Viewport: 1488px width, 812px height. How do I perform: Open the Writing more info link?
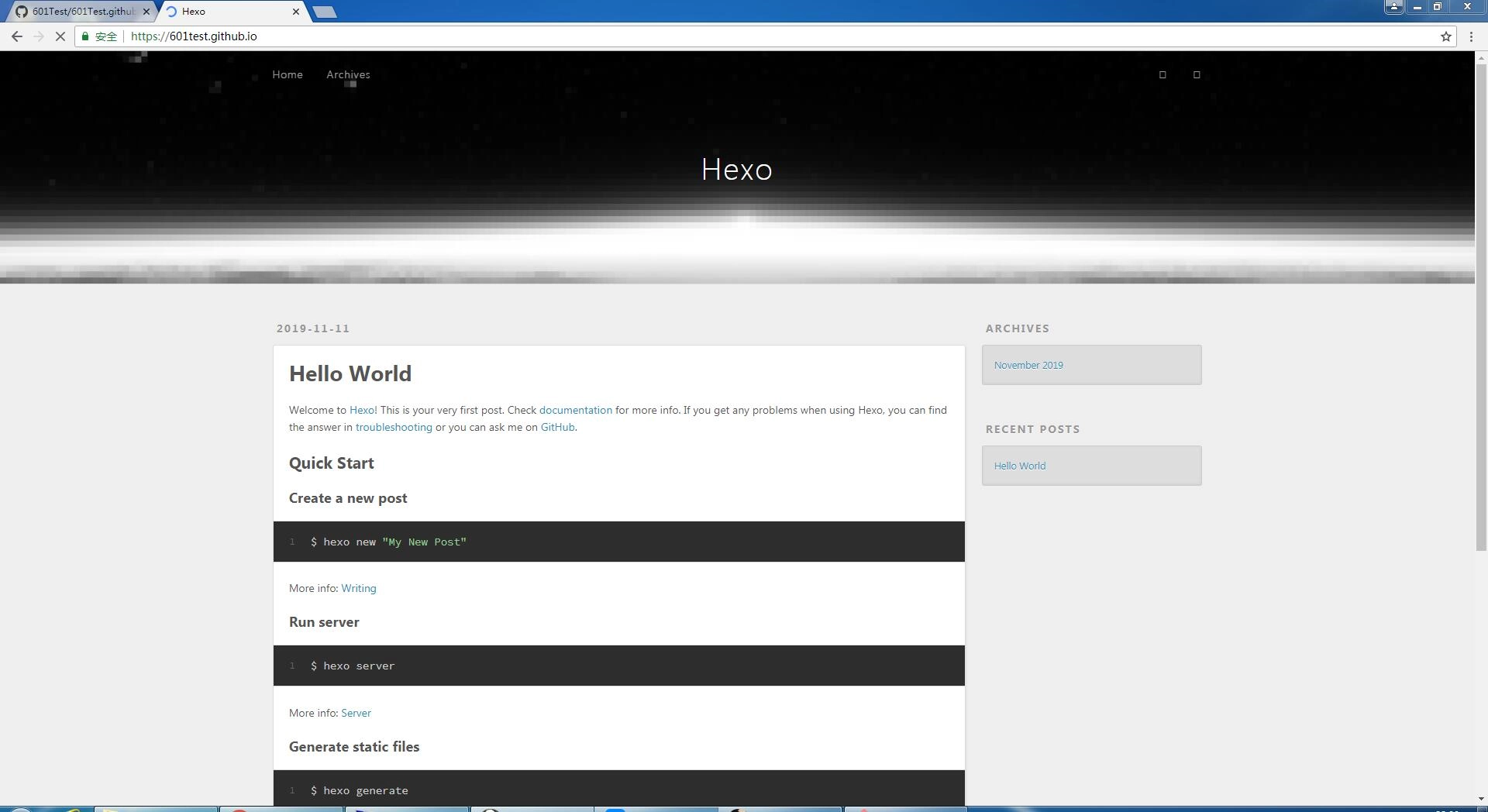click(x=359, y=588)
